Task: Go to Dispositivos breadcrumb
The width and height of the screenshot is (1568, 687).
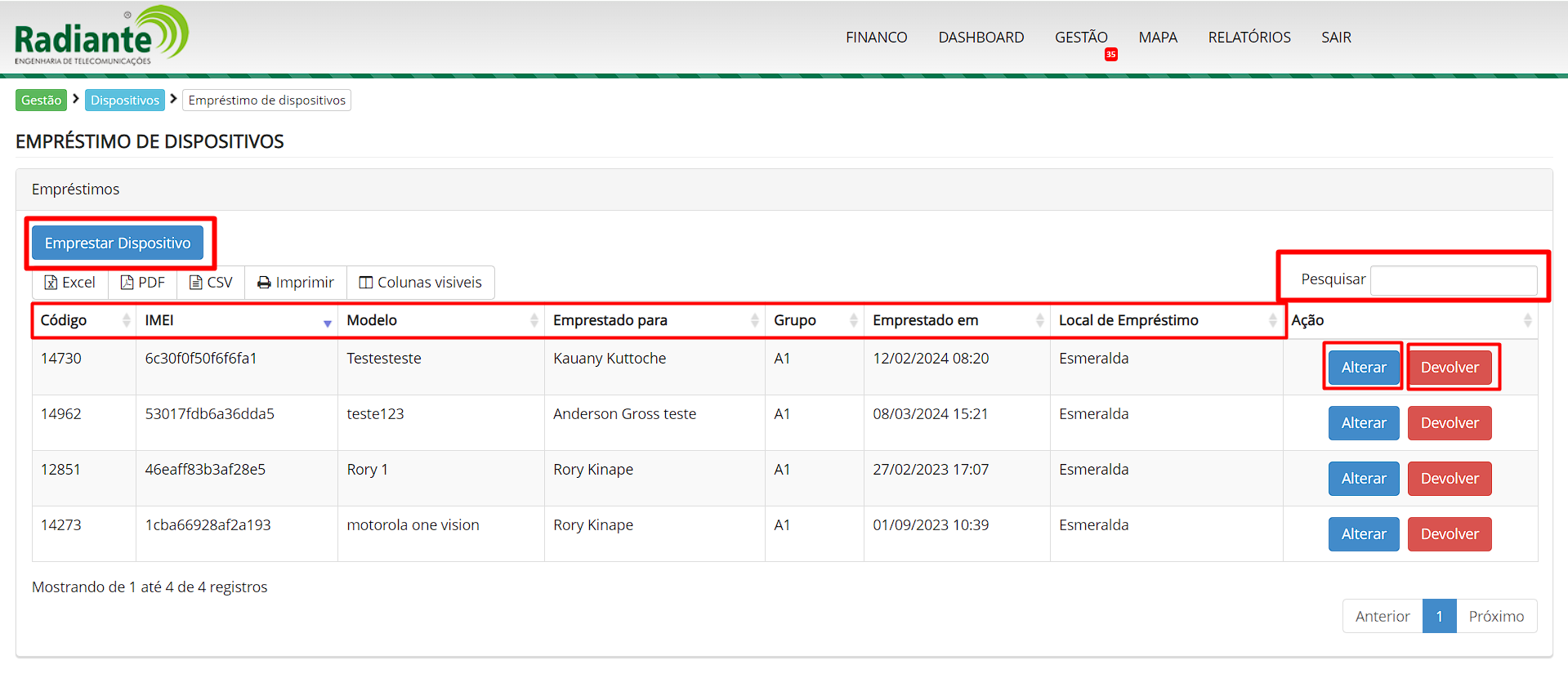Action: pyautogui.click(x=125, y=100)
